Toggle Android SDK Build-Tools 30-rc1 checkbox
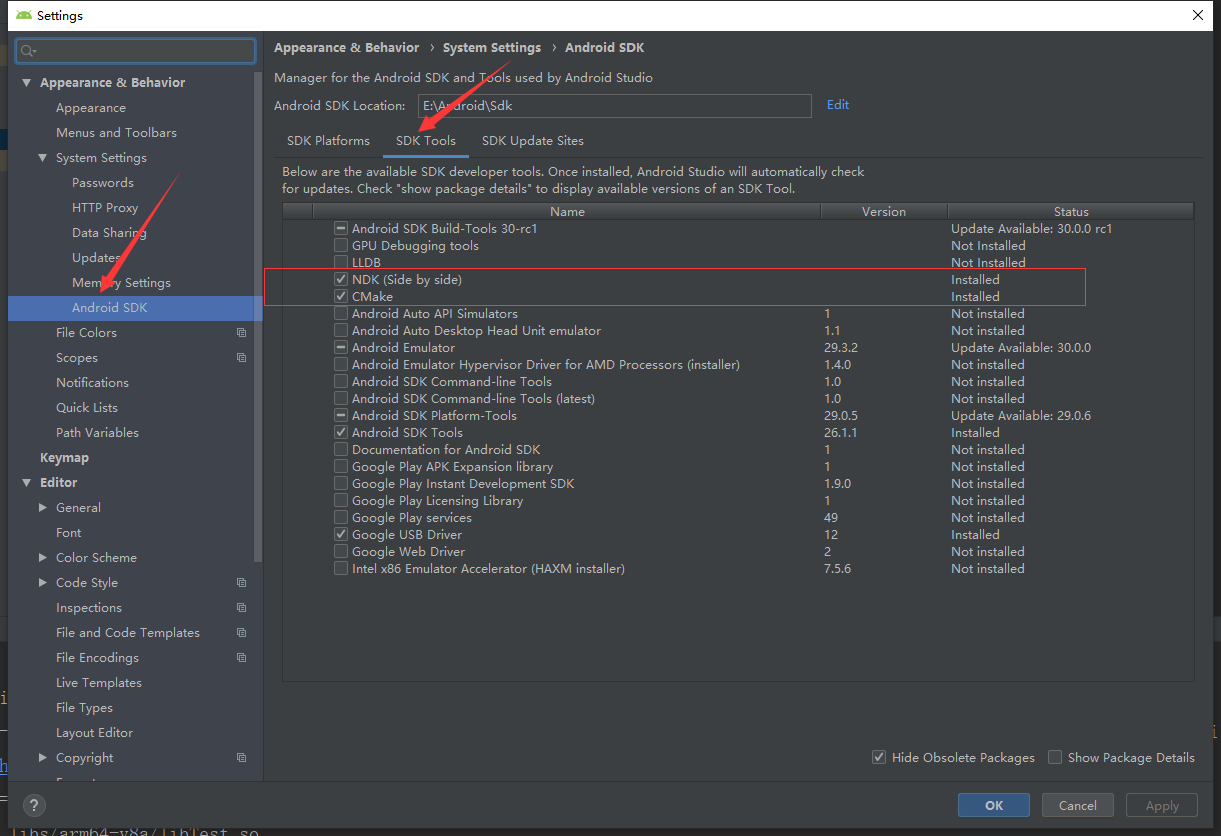1221x836 pixels. tap(341, 229)
